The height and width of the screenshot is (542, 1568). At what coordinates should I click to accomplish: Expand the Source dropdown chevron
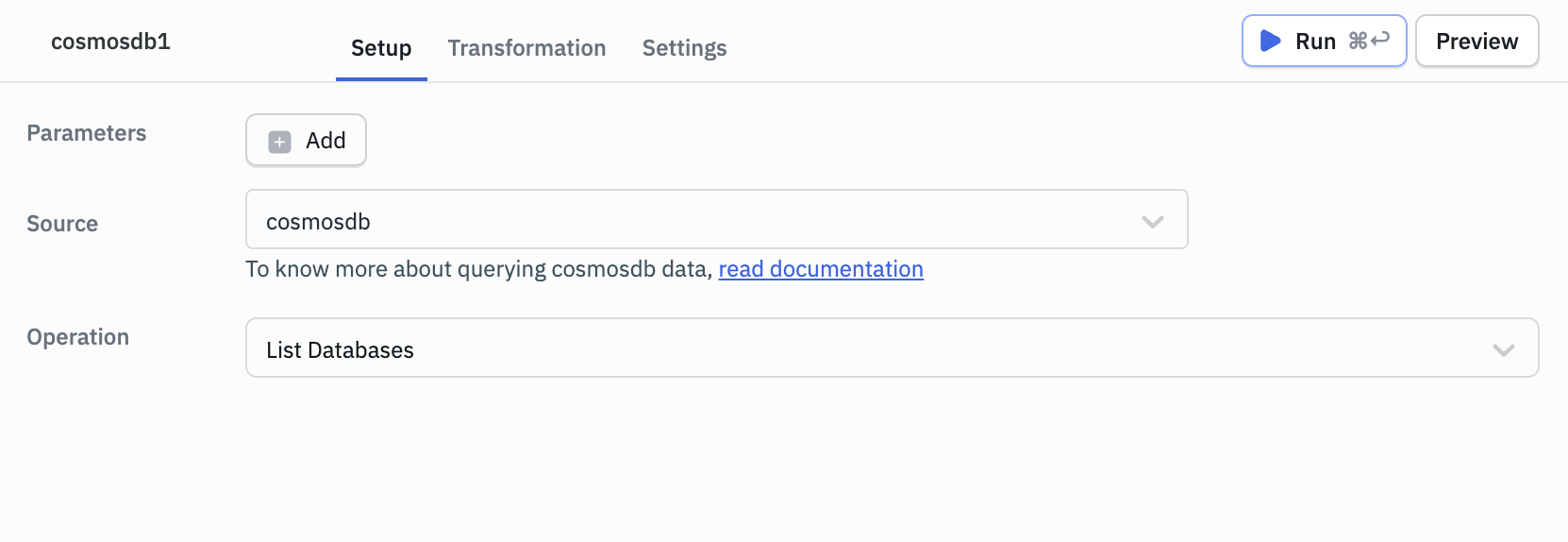tap(1152, 222)
